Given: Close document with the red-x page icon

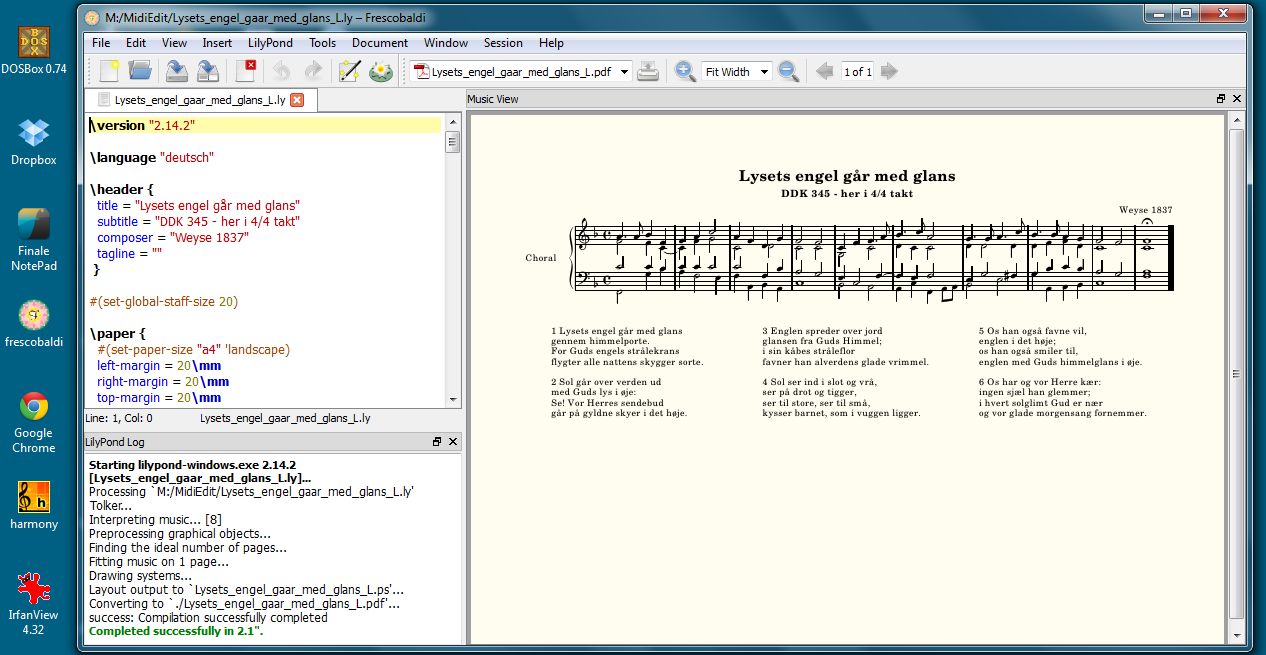Looking at the screenshot, I should coord(245,71).
